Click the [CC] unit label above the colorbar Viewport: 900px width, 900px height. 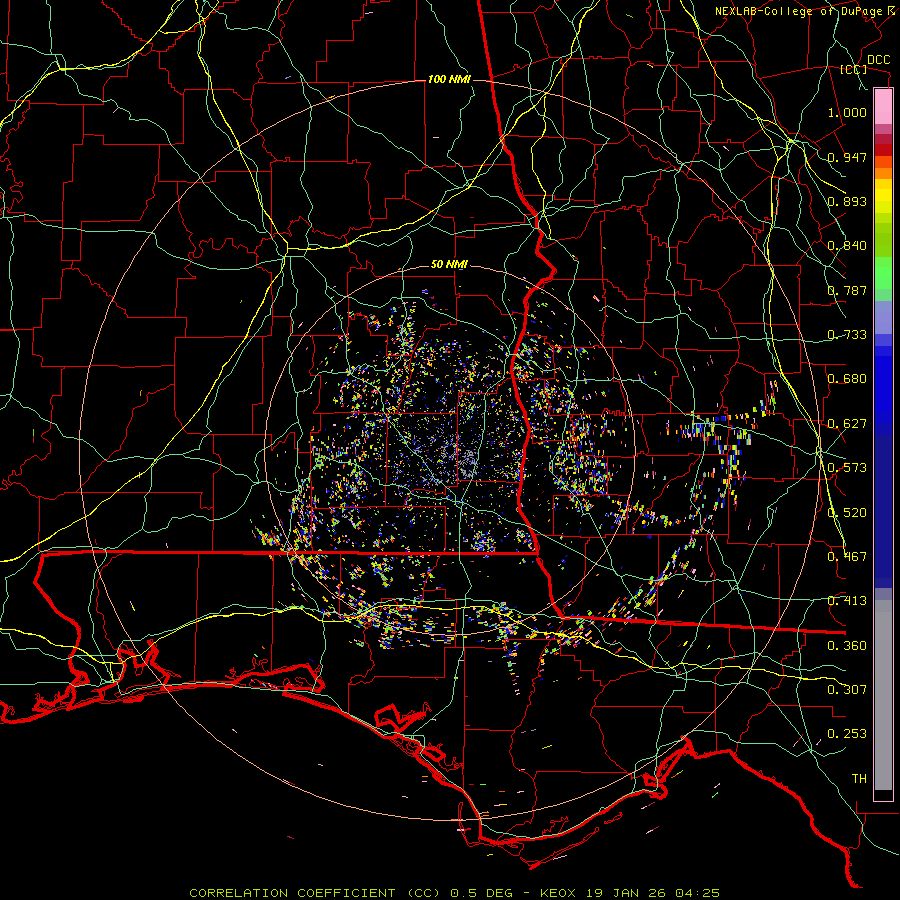click(x=854, y=69)
